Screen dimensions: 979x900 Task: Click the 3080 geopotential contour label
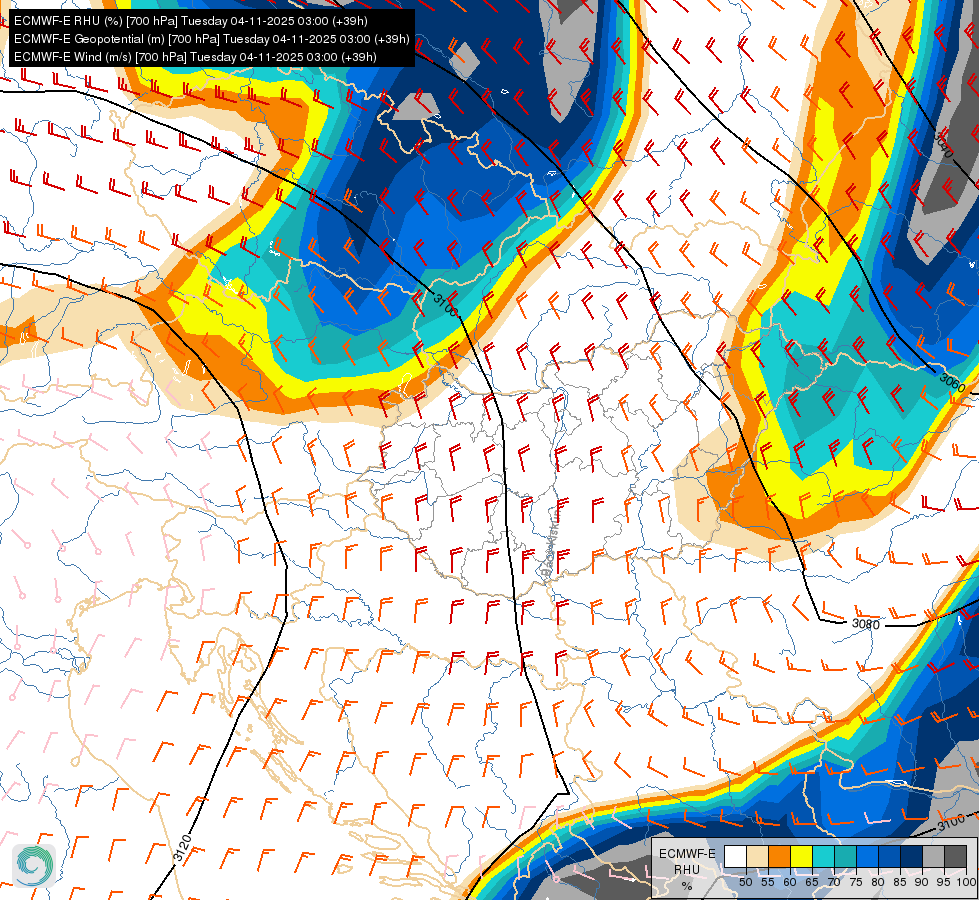[866, 624]
